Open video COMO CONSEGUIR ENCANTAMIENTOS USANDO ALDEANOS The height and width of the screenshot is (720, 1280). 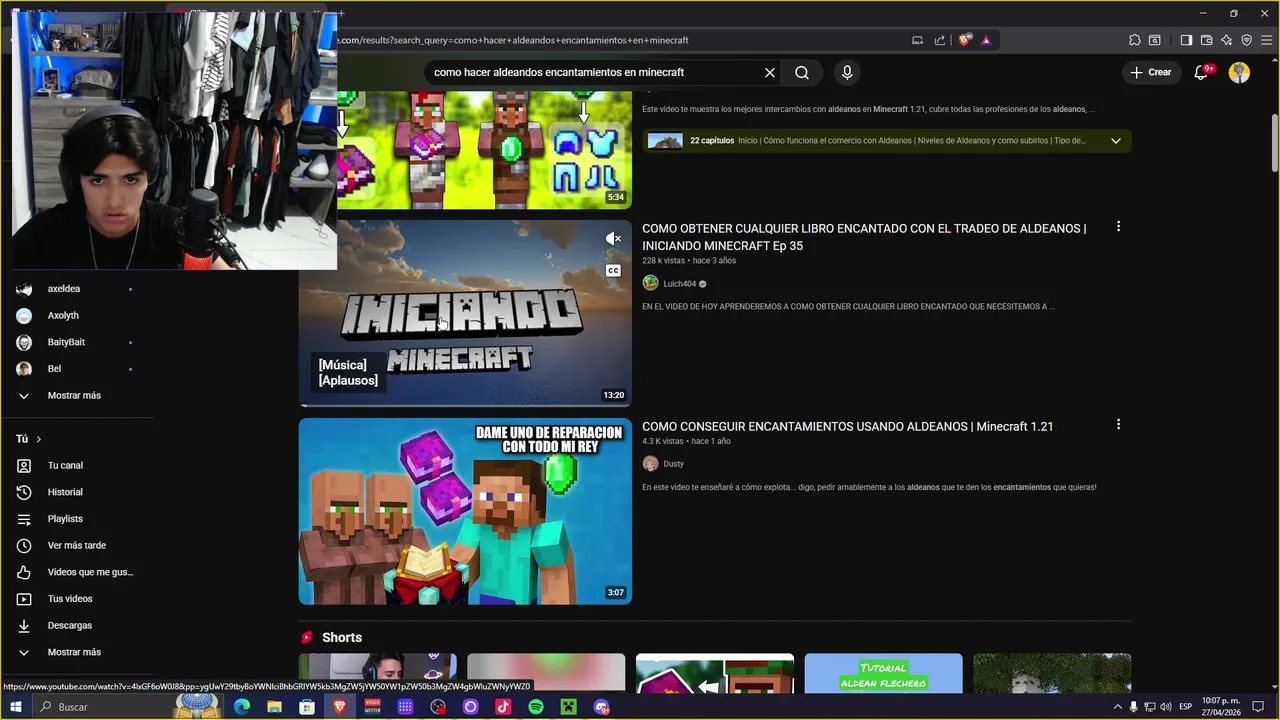[x=847, y=426]
